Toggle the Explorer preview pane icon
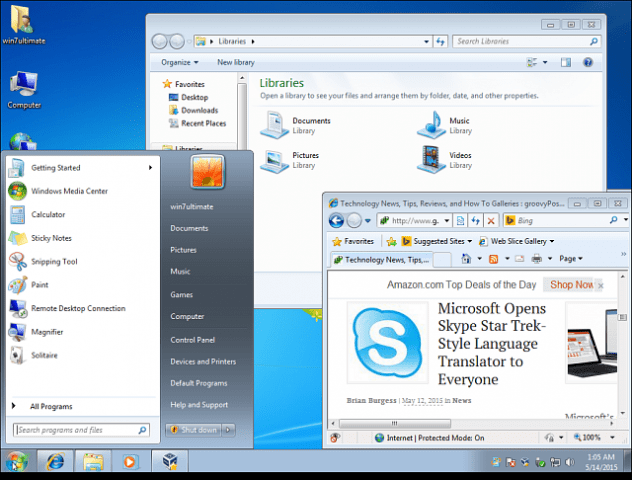The width and height of the screenshot is (632, 480). click(565, 62)
